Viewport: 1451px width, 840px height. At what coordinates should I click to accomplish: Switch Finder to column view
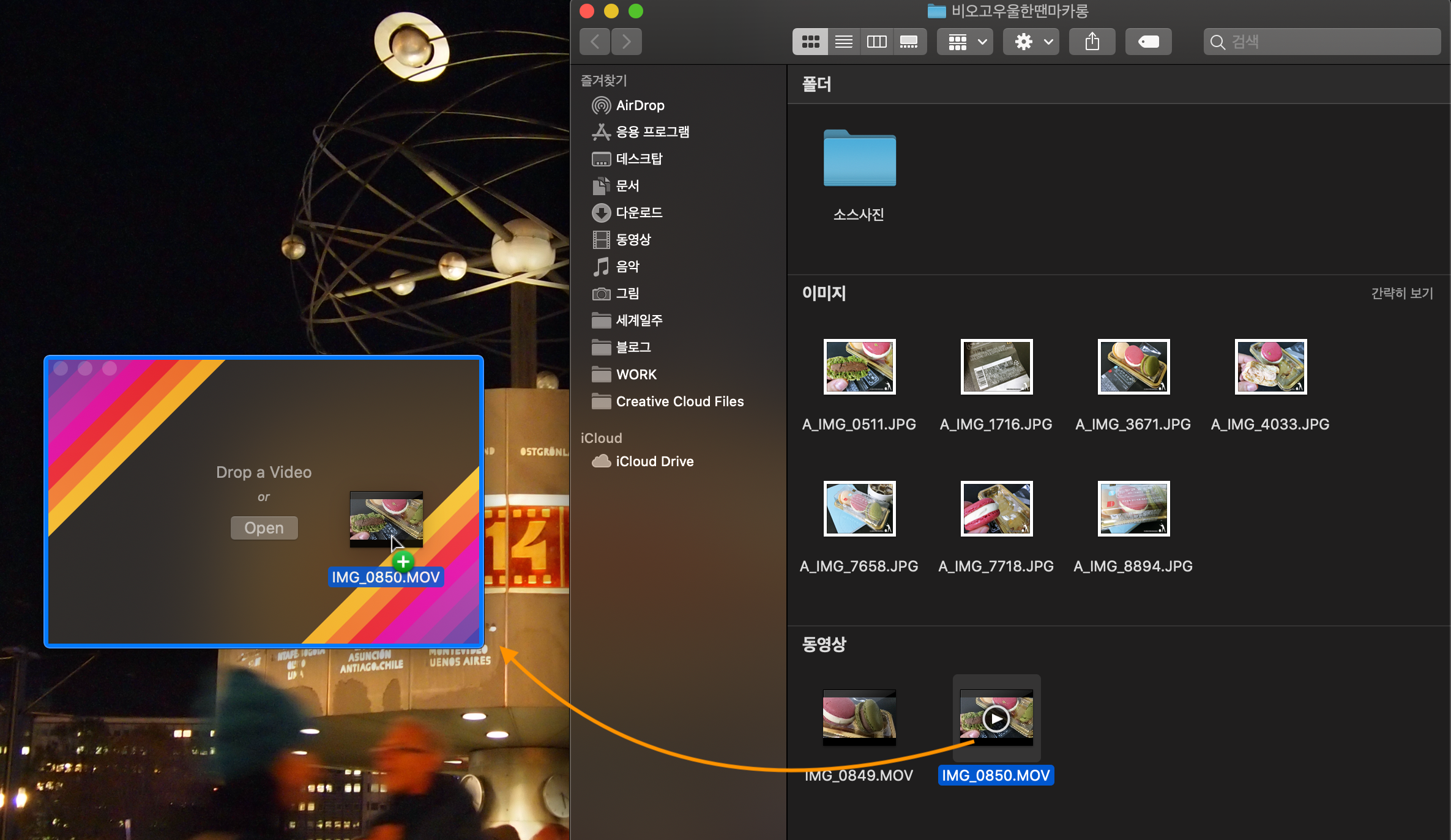[x=876, y=42]
